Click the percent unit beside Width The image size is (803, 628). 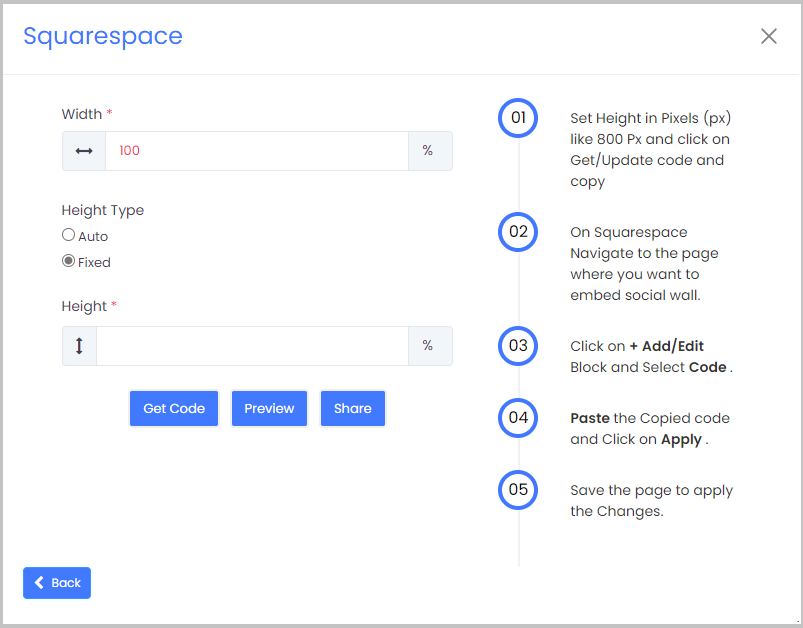tap(428, 151)
